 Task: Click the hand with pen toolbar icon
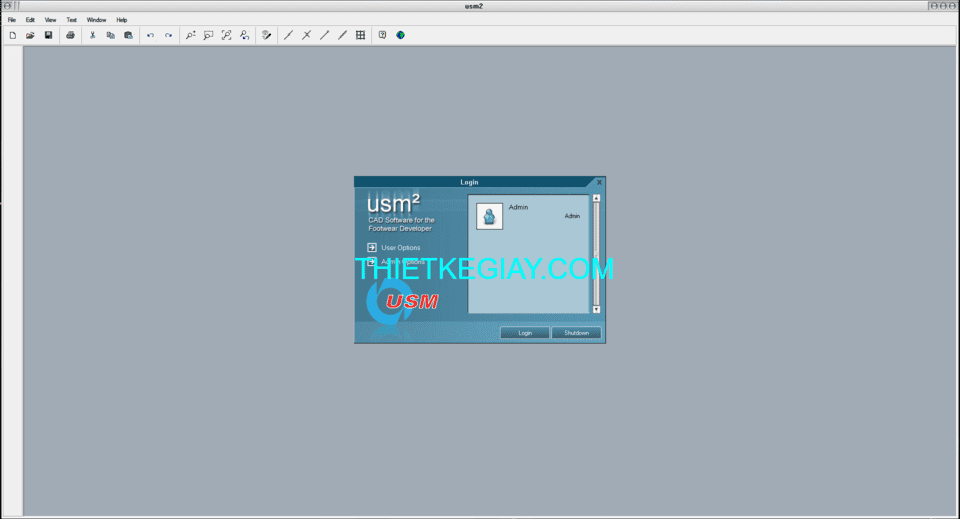point(266,35)
